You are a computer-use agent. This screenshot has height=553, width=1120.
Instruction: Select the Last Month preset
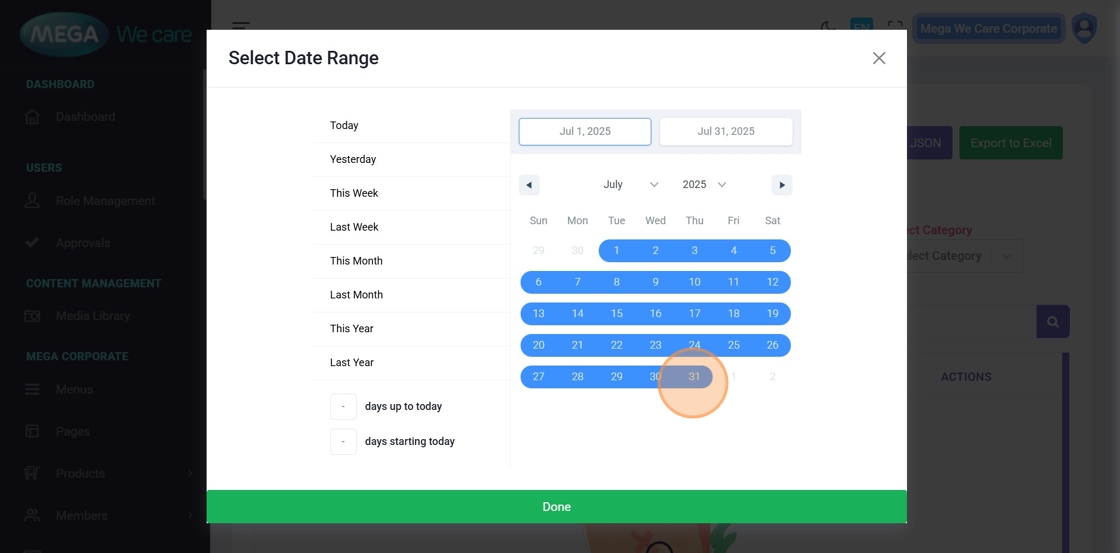point(355,295)
